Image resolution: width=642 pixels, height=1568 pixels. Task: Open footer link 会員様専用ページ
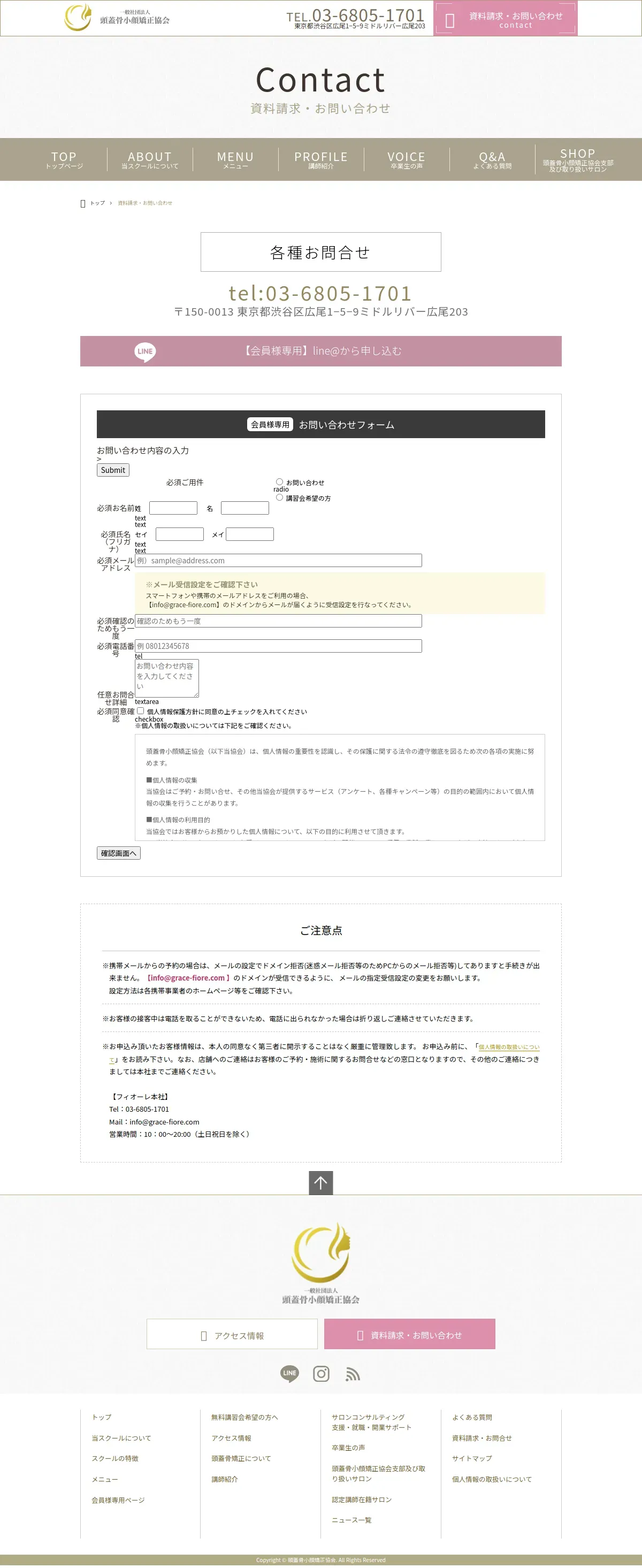click(x=118, y=1500)
